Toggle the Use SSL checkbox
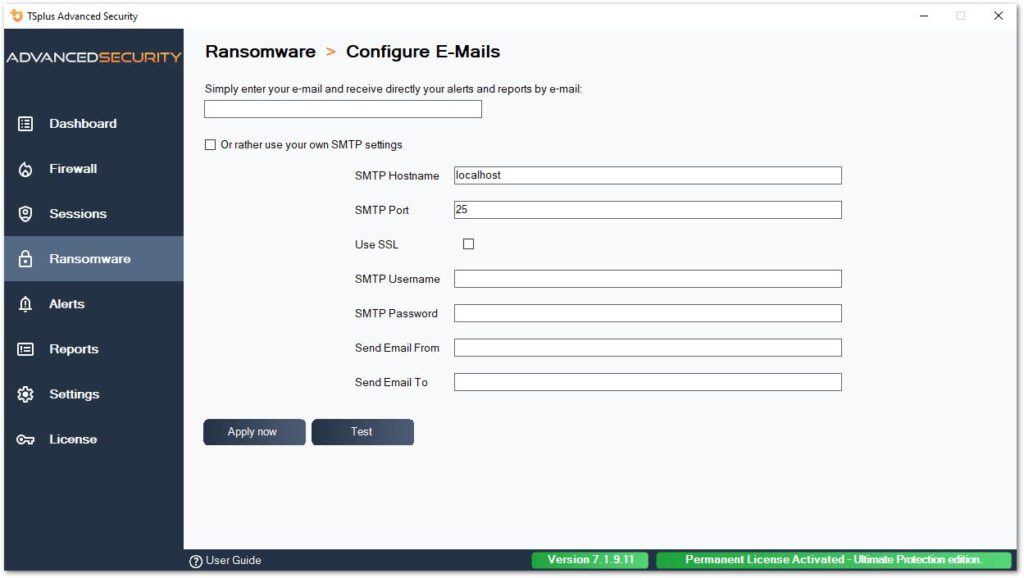 click(x=466, y=243)
